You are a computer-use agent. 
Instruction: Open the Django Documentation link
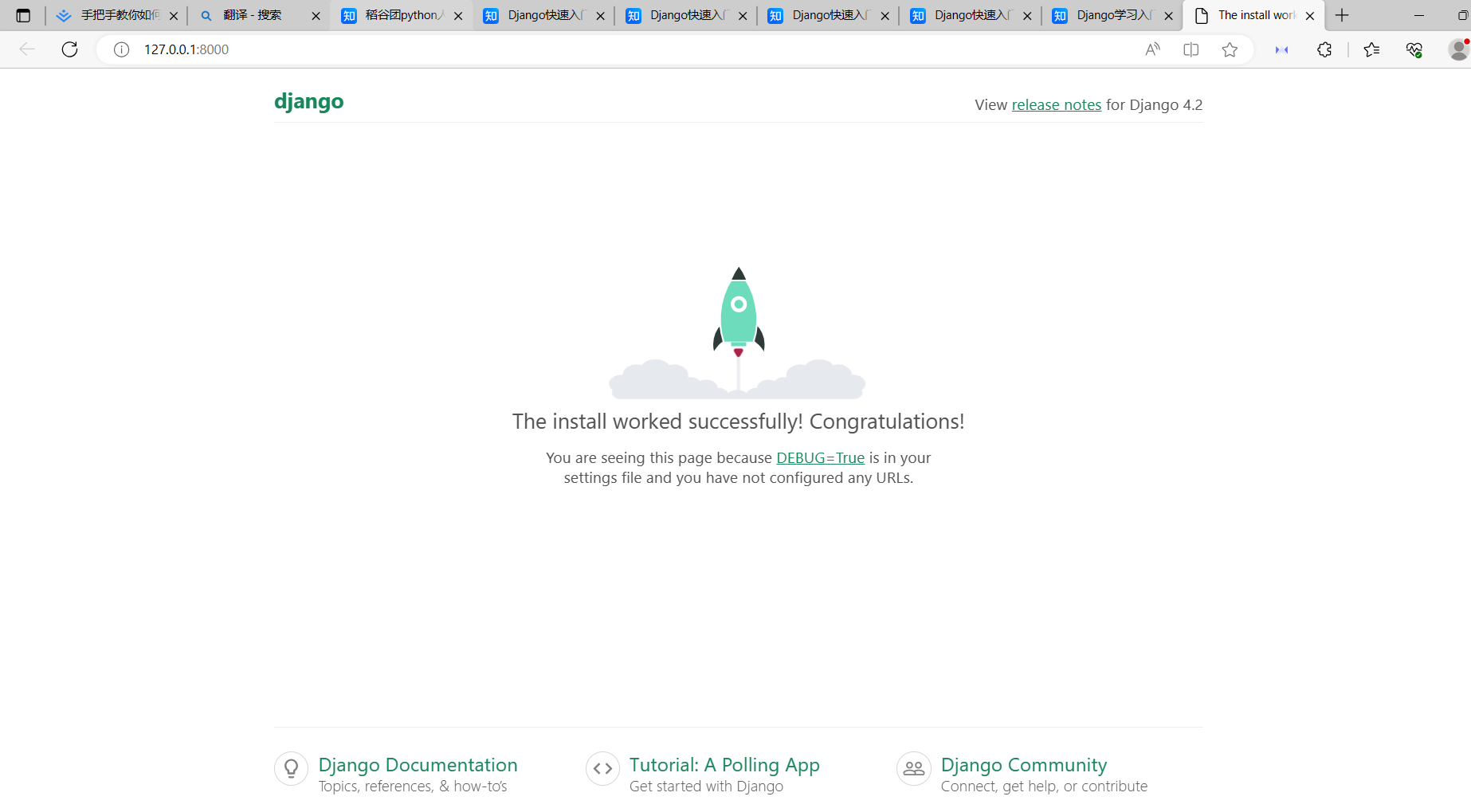pos(418,765)
